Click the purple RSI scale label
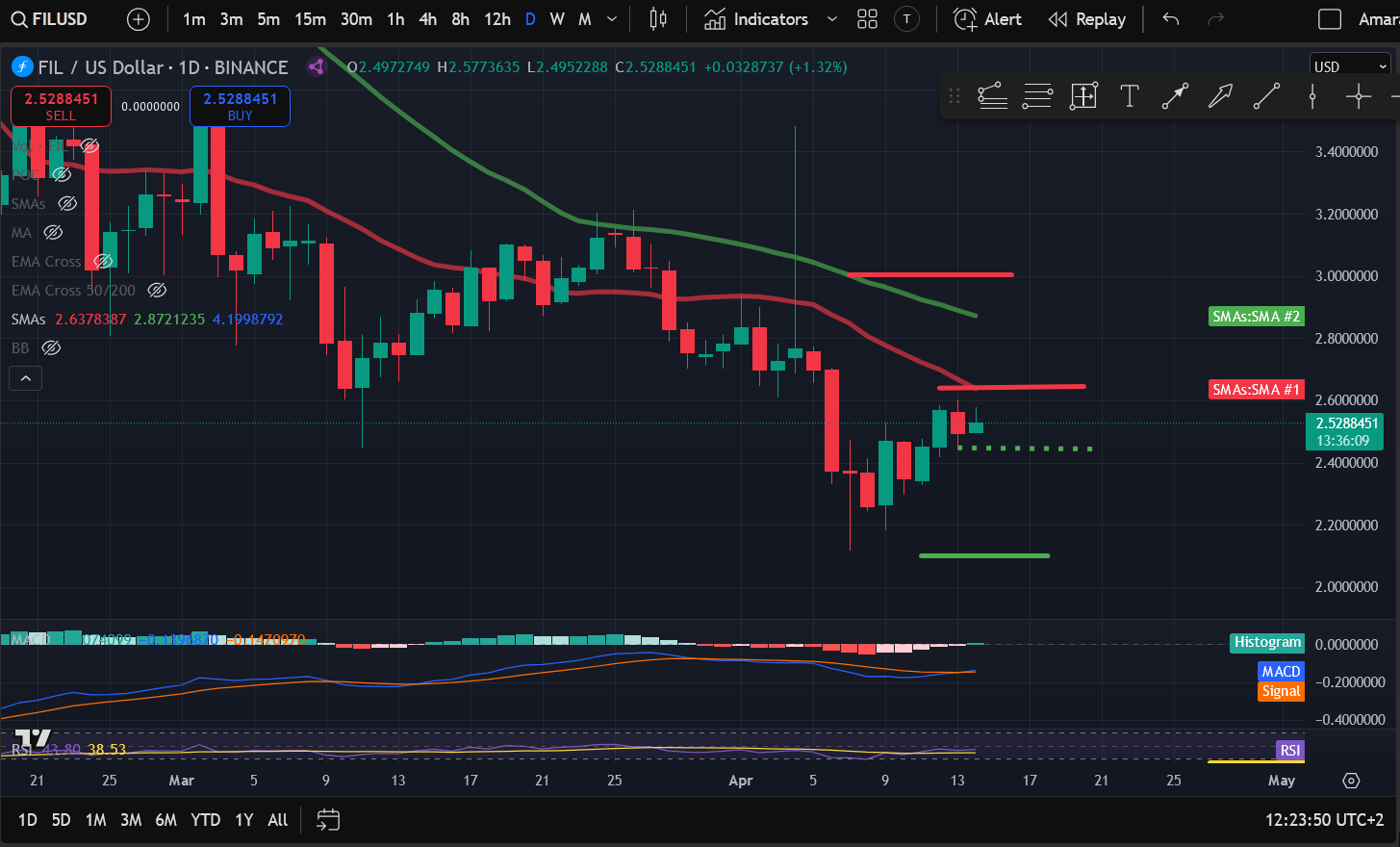The image size is (1400, 847). (1289, 750)
